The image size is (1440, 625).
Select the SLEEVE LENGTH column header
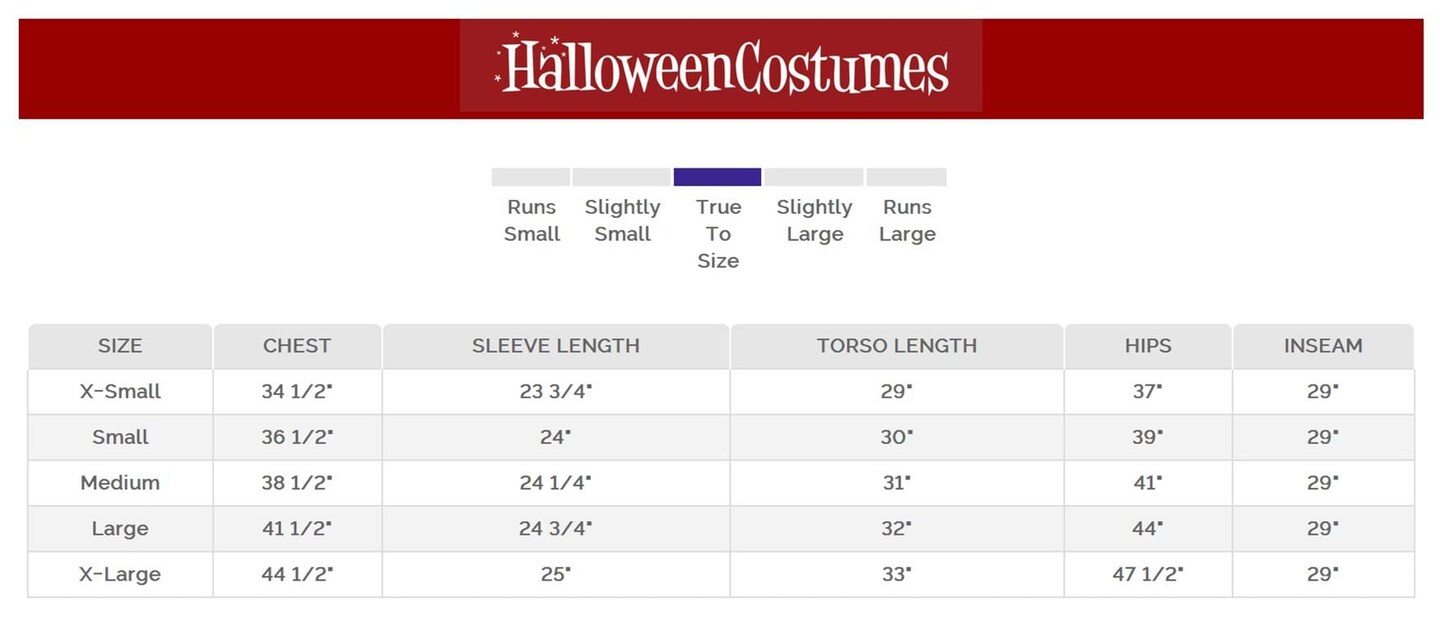coord(556,346)
